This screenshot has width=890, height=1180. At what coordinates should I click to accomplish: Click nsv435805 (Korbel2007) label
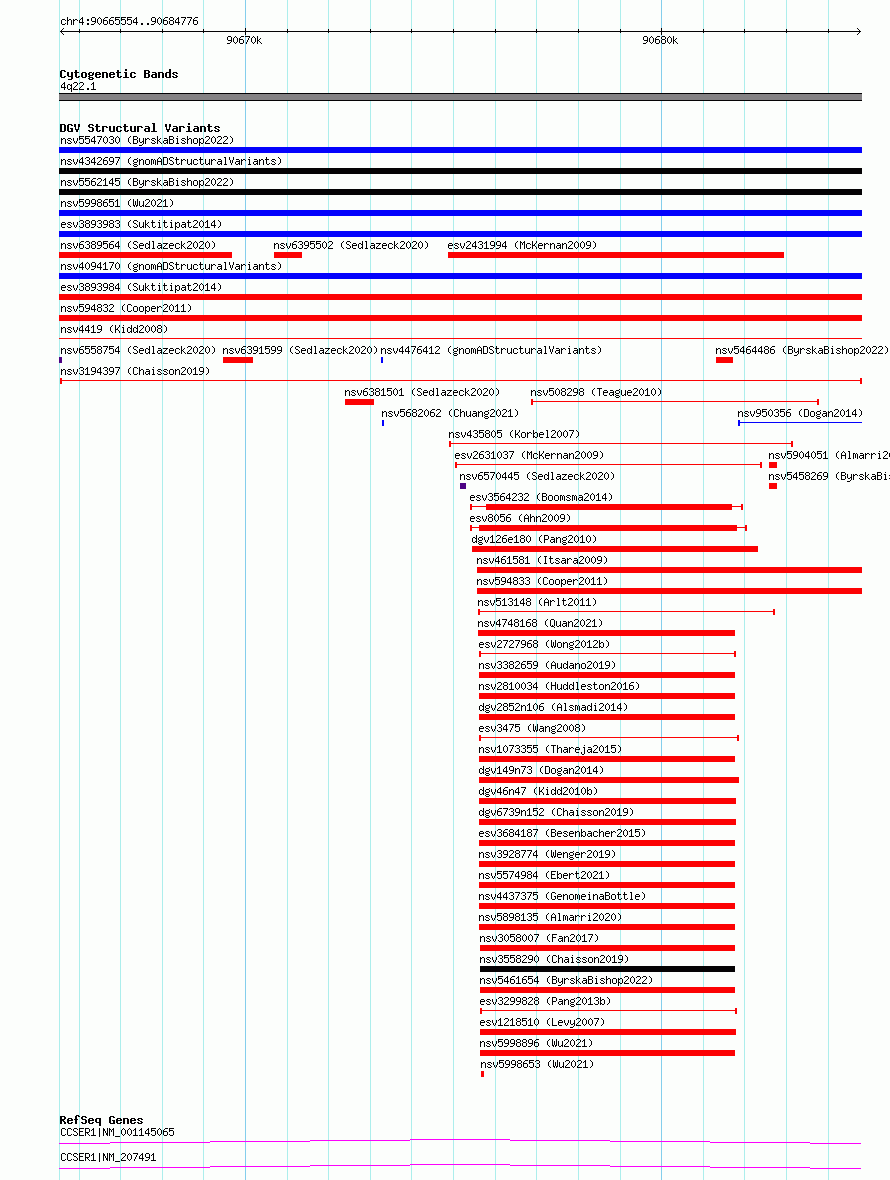click(514, 435)
